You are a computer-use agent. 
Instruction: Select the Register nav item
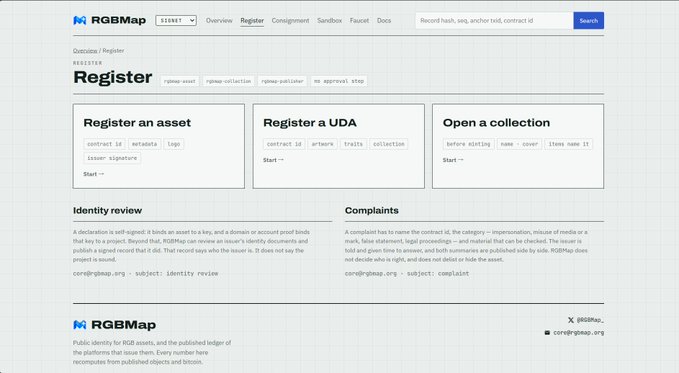(x=252, y=20)
